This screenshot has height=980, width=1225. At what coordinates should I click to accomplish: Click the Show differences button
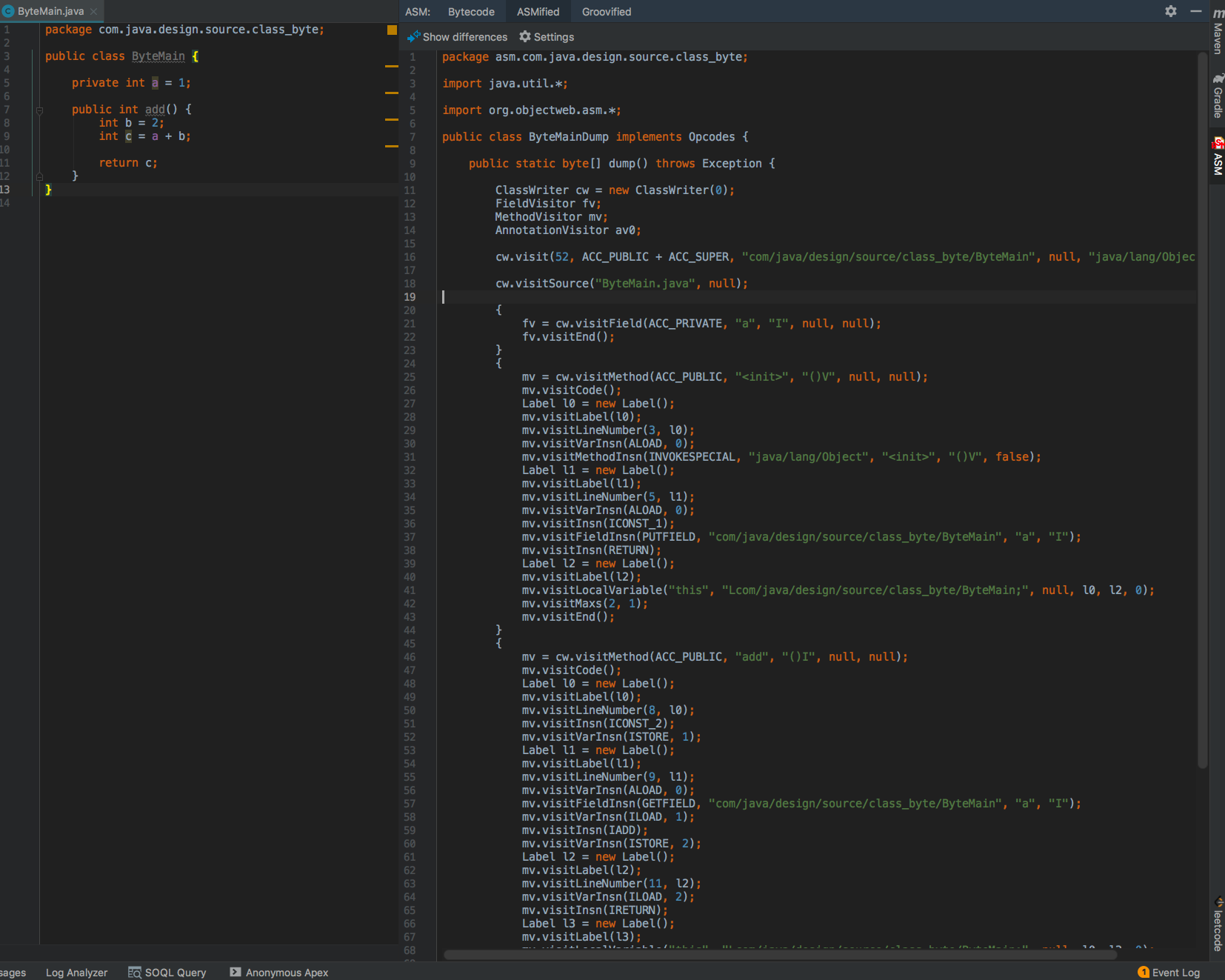(457, 36)
